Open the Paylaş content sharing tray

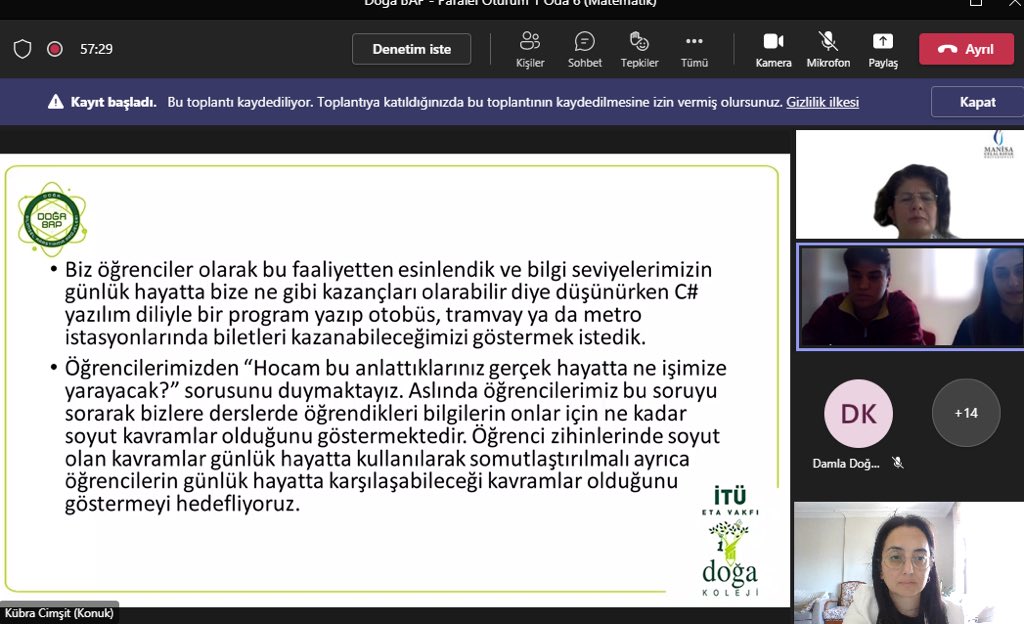pyautogui.click(x=882, y=48)
